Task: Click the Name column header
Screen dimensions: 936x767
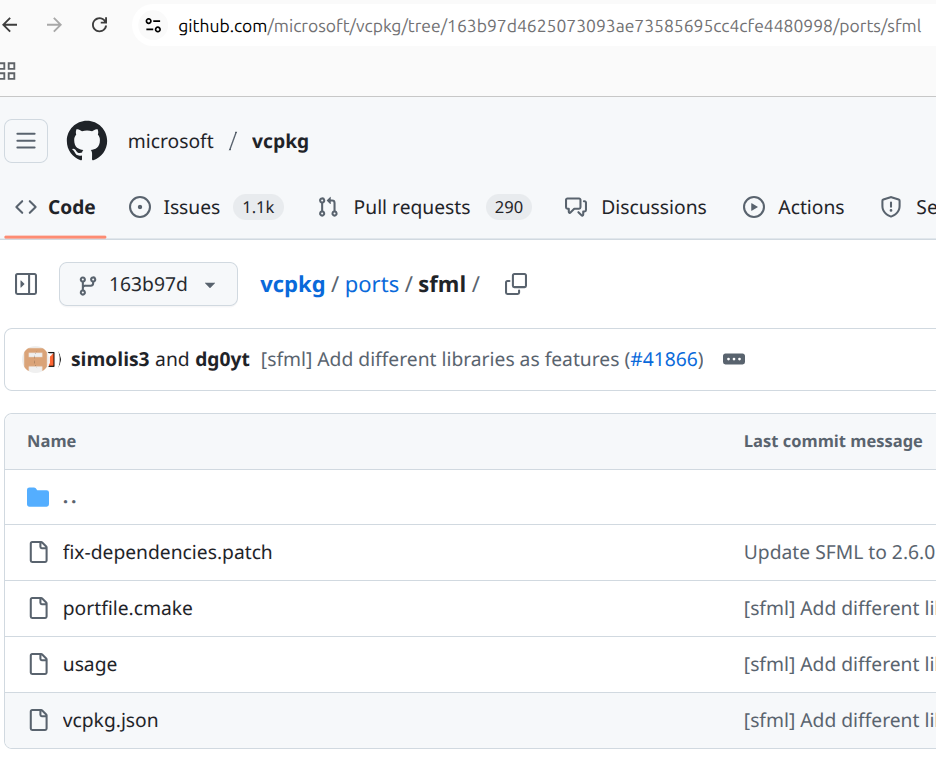Action: (x=52, y=441)
